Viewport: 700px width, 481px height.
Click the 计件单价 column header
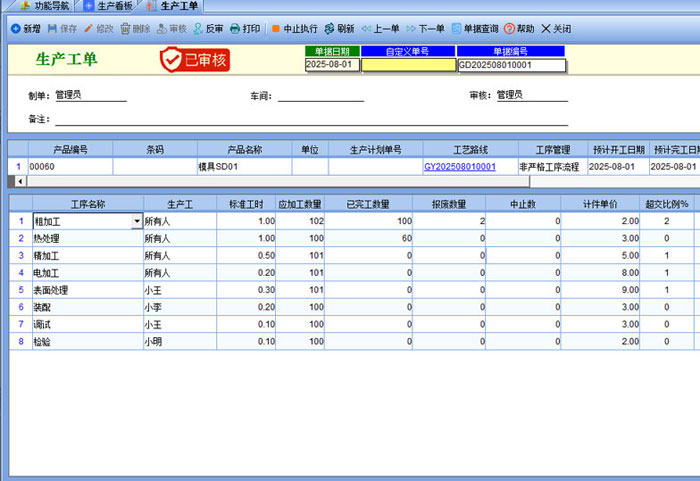[599, 203]
